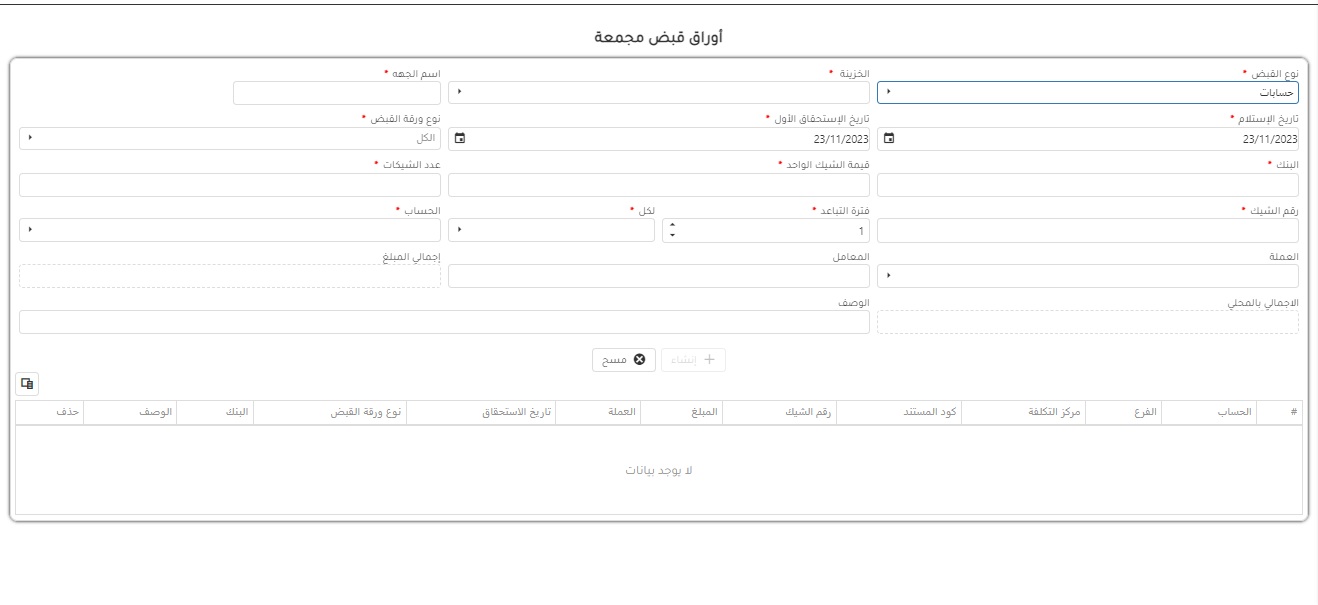Click the table export icon above the grid
This screenshot has width=1318, height=605.
coord(27,383)
